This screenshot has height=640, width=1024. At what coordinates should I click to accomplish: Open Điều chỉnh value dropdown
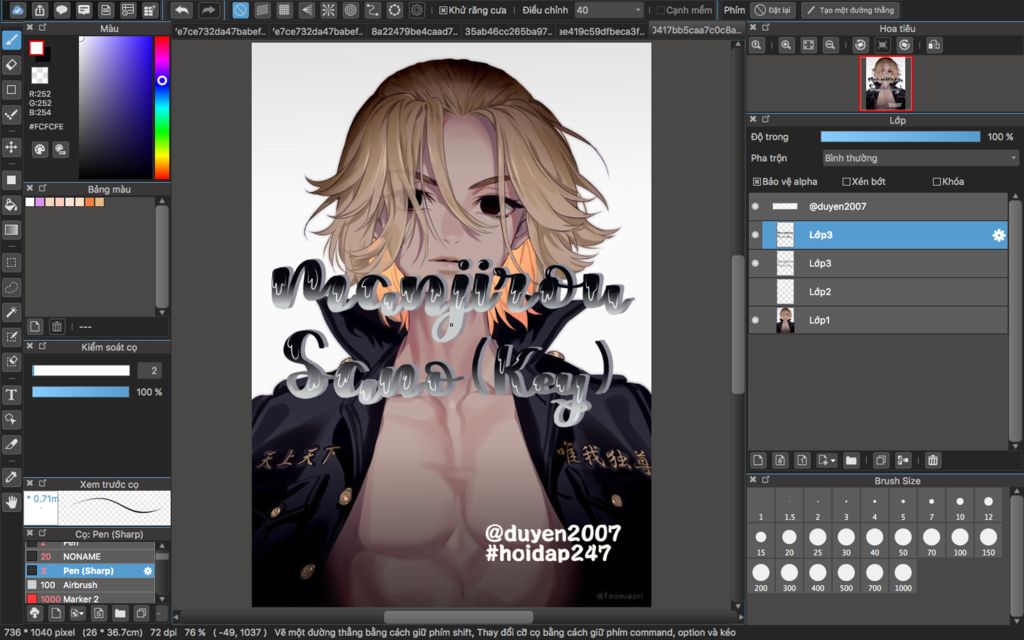click(609, 10)
